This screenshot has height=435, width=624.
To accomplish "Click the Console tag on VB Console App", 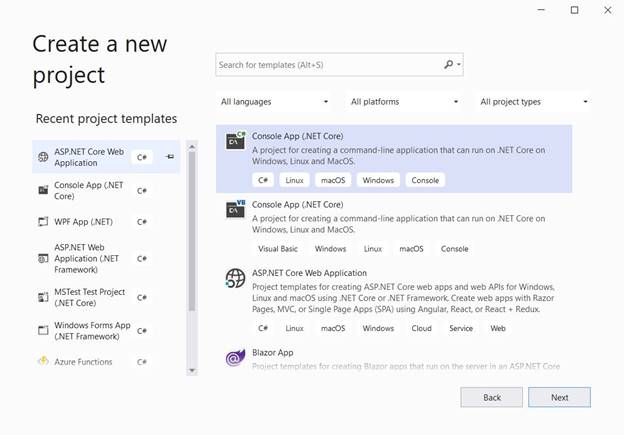I will tap(454, 249).
